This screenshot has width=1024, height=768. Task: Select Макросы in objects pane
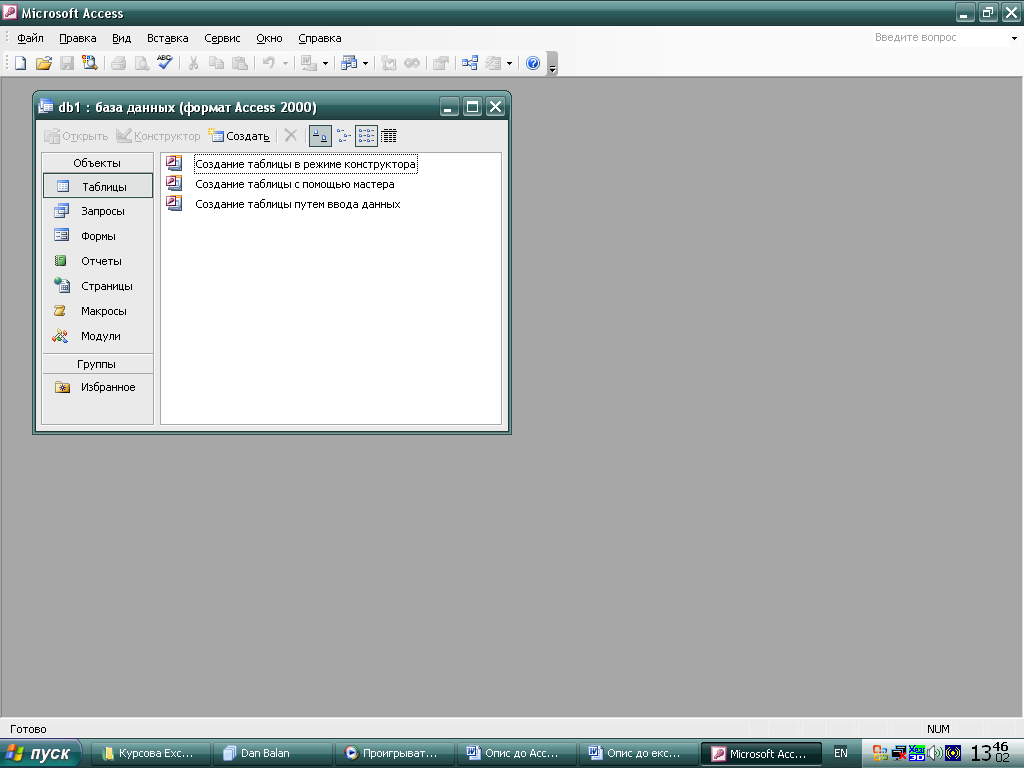pyautogui.click(x=98, y=311)
